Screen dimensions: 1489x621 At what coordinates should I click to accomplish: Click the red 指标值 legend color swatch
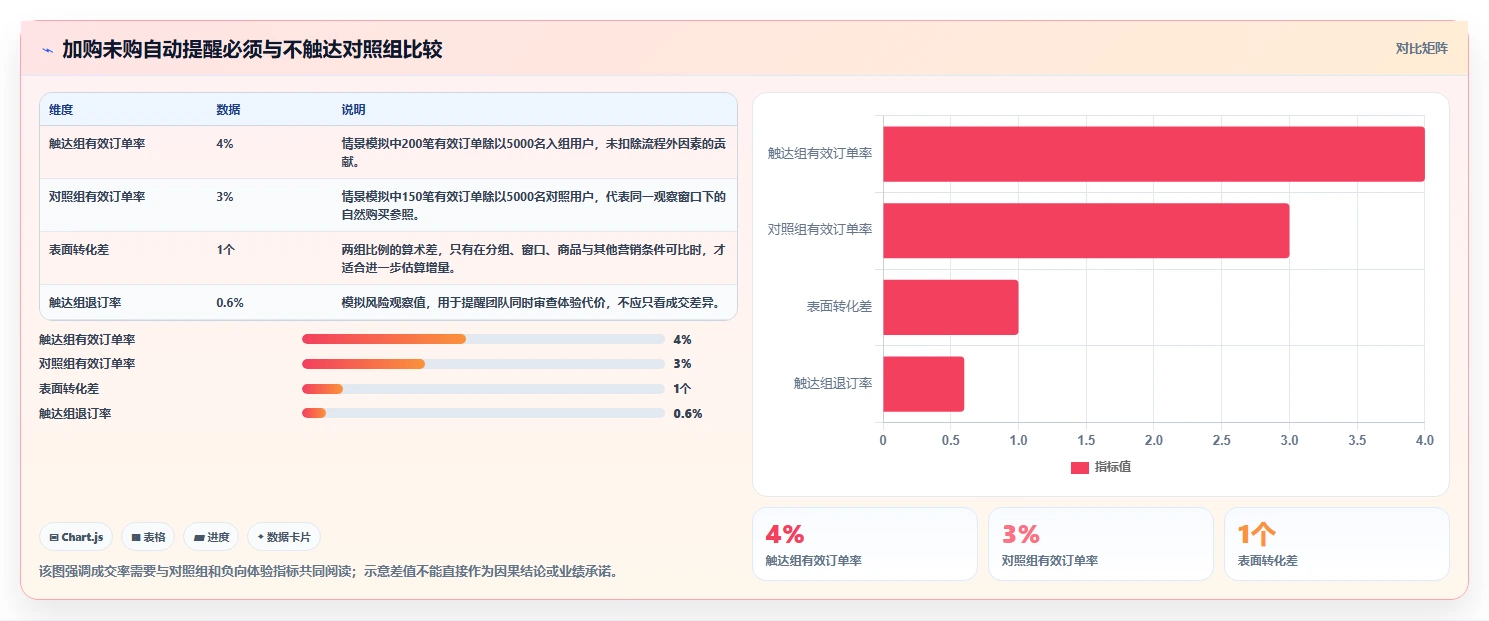tap(1079, 468)
